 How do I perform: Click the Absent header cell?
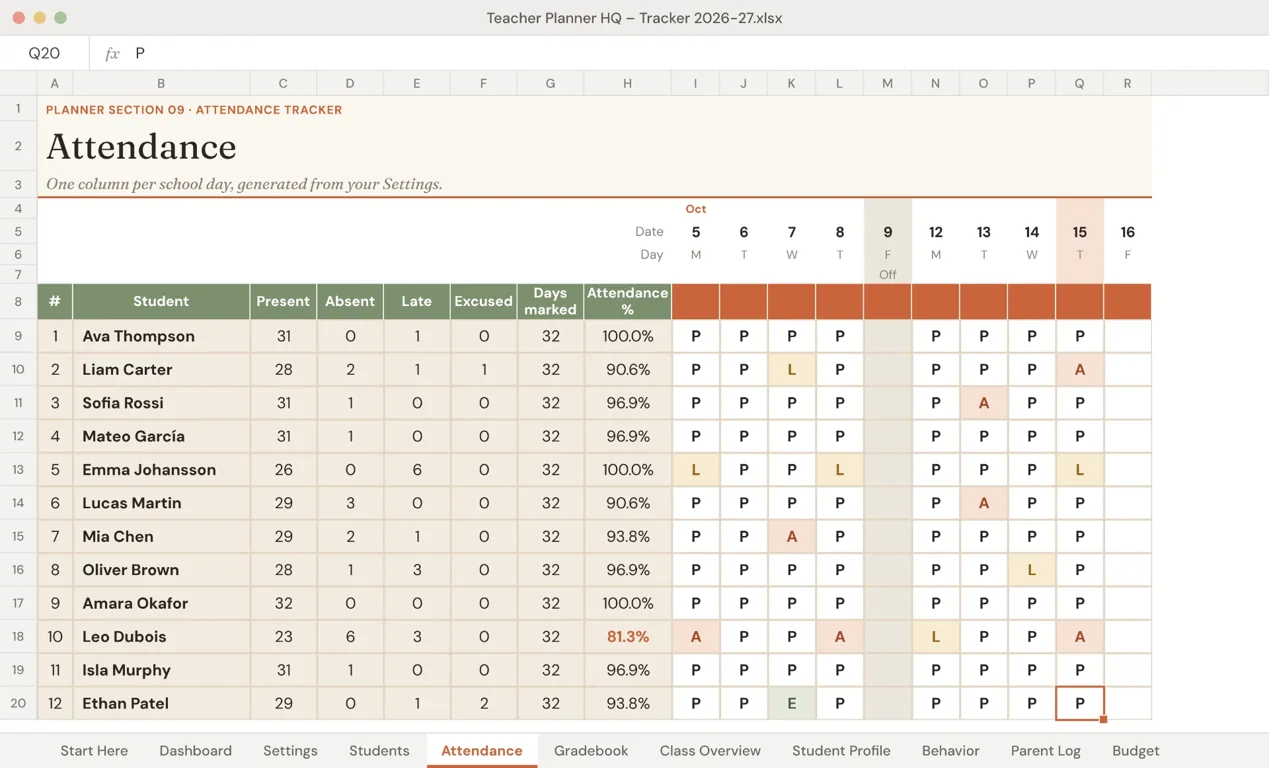(350, 301)
